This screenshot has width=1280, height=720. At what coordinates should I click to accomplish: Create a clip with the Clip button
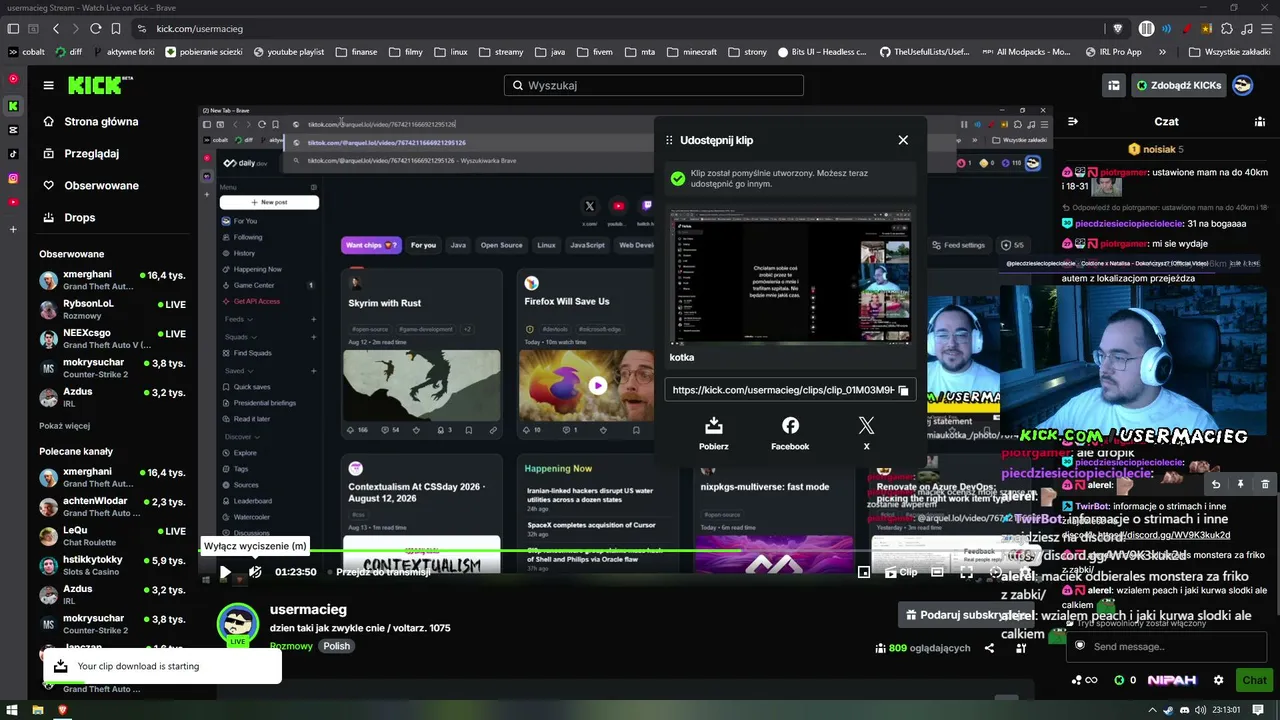(x=901, y=572)
